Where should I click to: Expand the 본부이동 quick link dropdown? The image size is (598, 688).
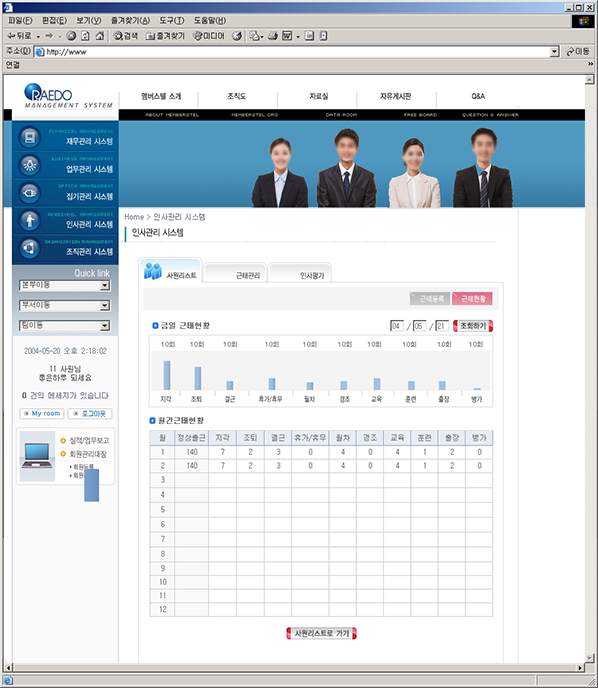[104, 286]
